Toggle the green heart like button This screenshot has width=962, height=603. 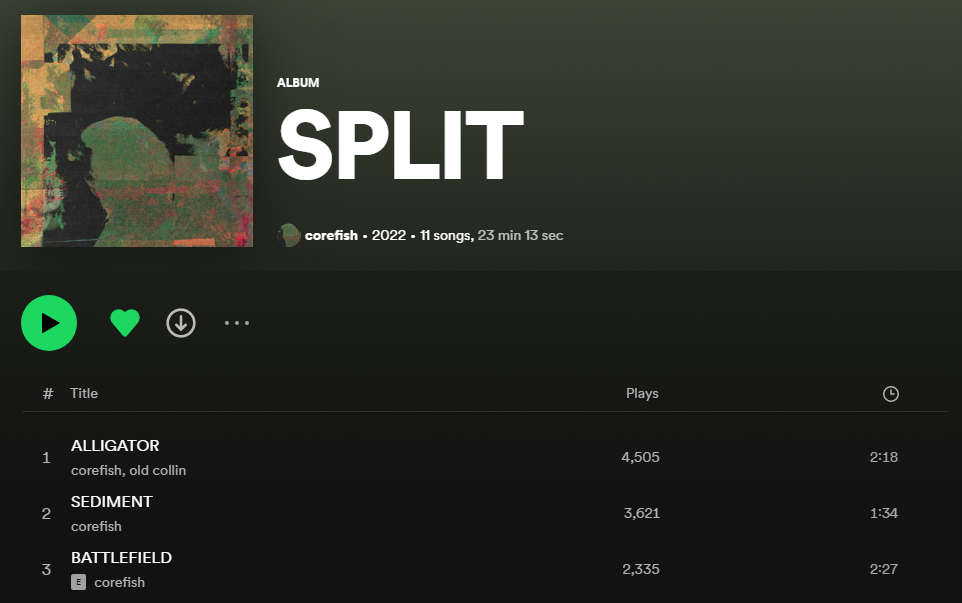coord(125,323)
